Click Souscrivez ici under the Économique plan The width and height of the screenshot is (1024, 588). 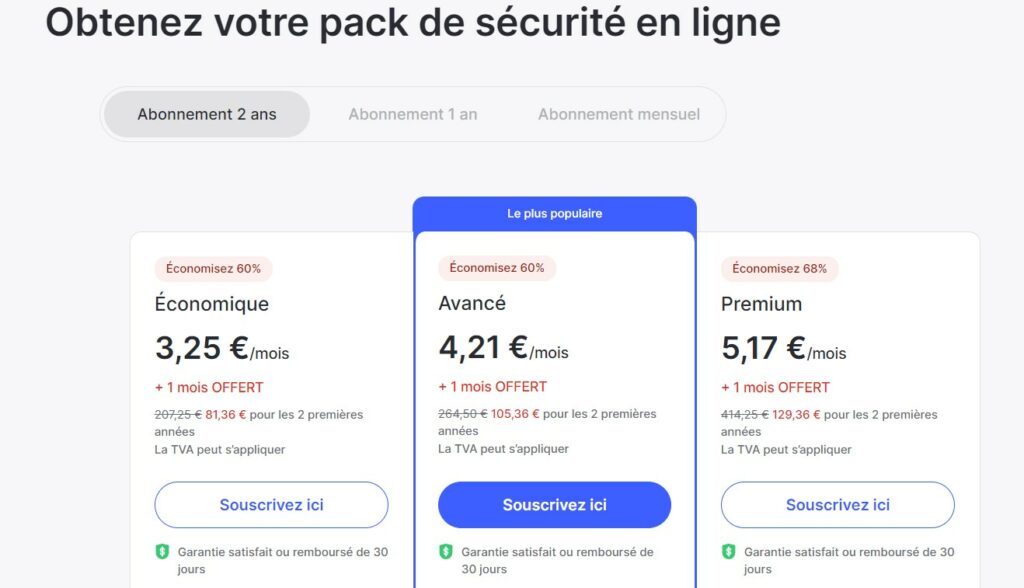[x=271, y=505]
